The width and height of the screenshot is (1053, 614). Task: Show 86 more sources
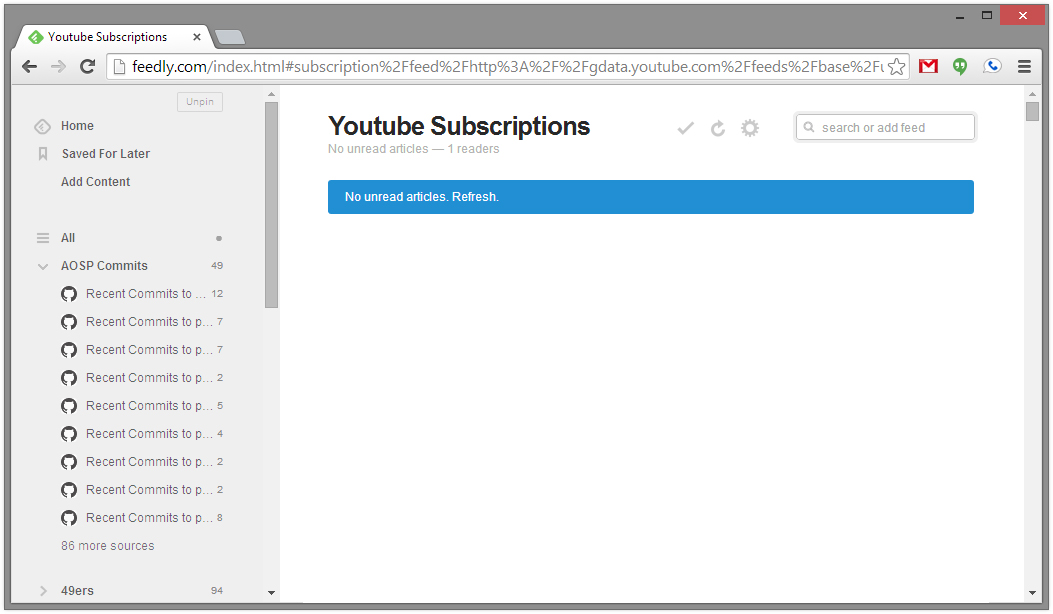[x=108, y=546]
